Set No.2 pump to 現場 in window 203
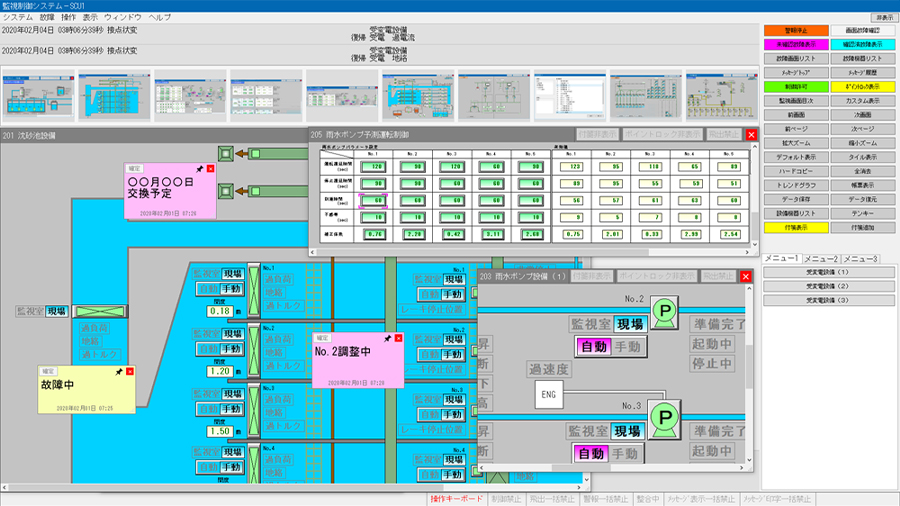Screen dimensions: 900x506 coord(630,324)
